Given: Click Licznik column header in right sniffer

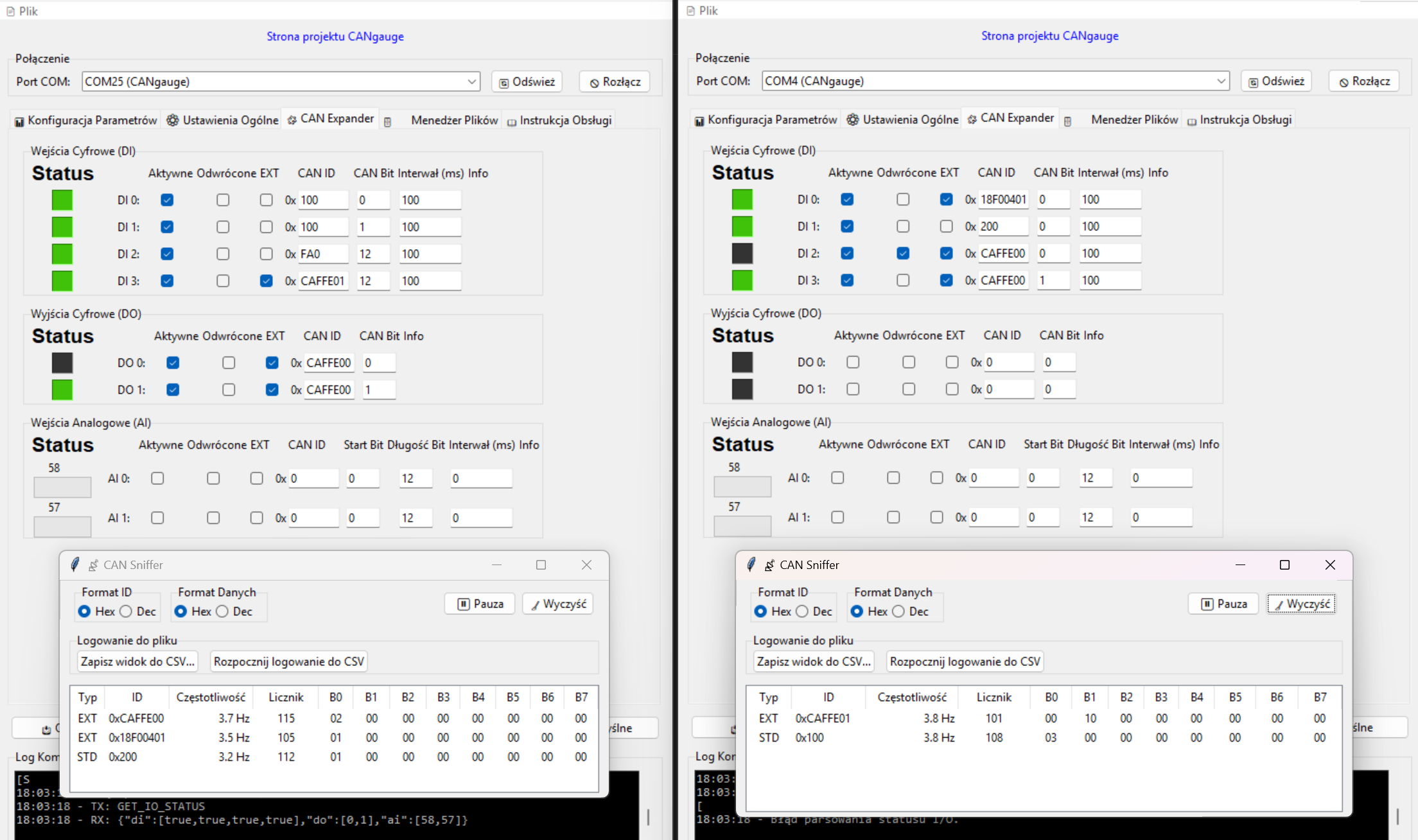Looking at the screenshot, I should point(993,697).
